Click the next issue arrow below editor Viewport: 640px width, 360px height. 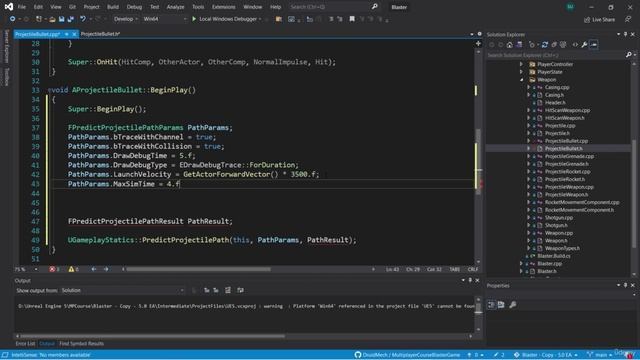tap(106, 269)
